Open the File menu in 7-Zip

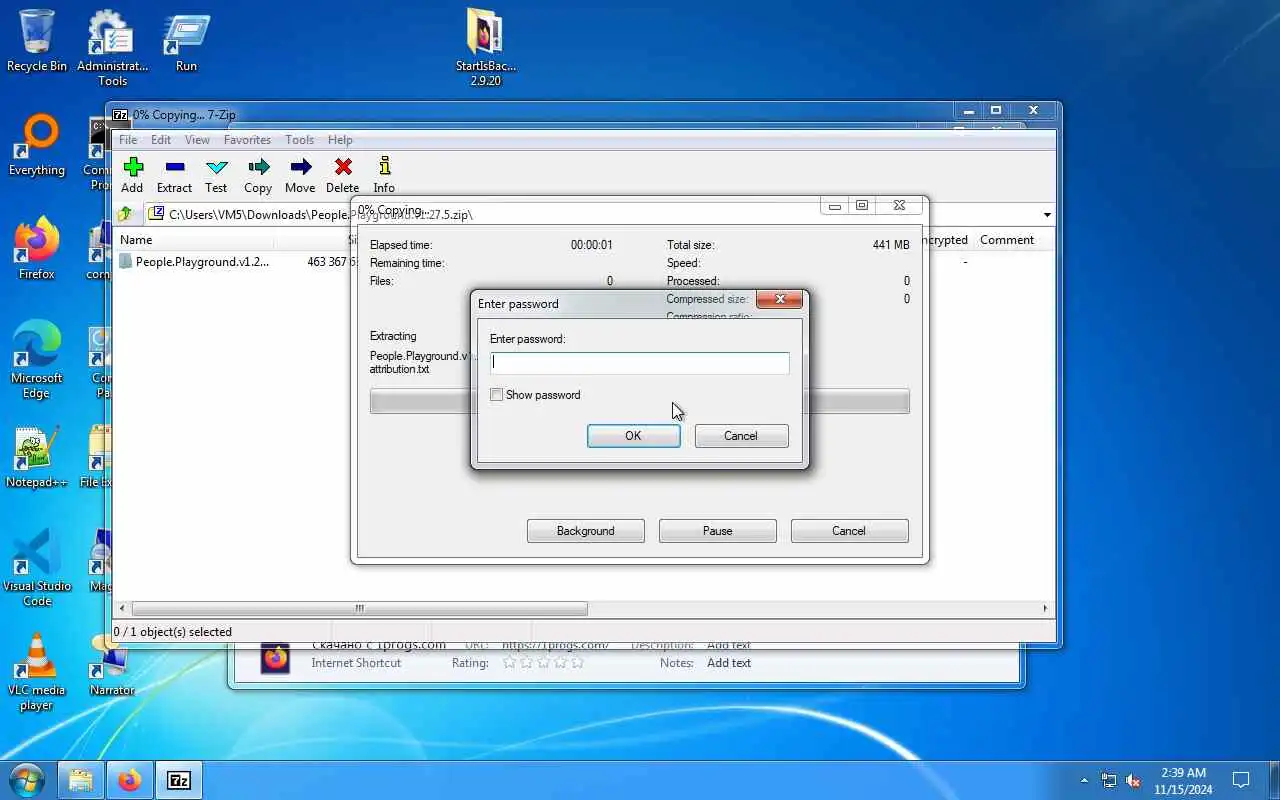pos(128,140)
